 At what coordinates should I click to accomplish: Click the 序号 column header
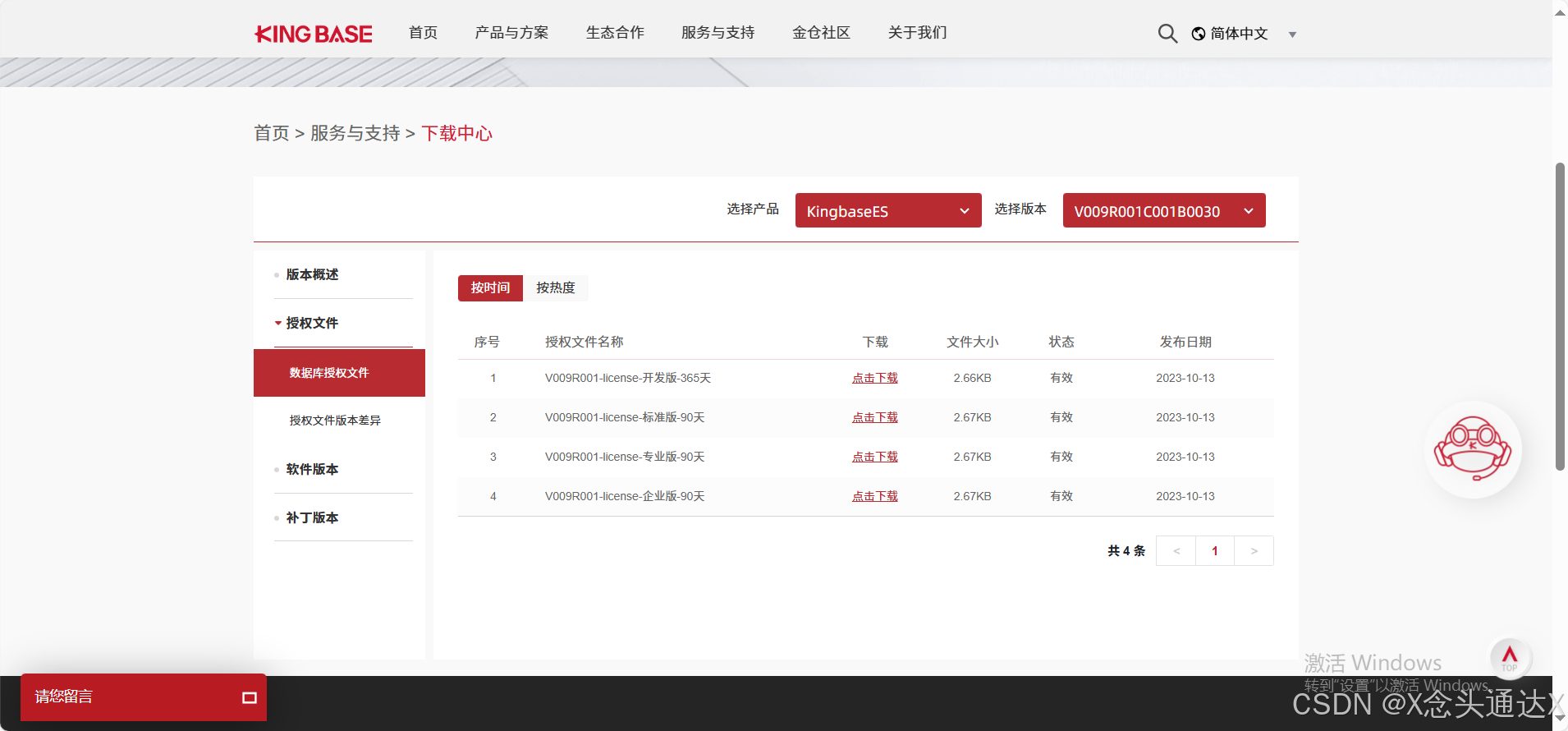tap(487, 342)
